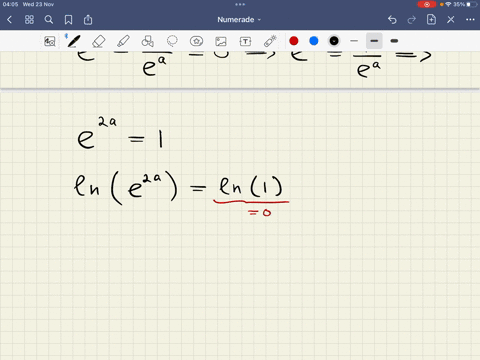Tap the screen recording indicator
Image resolution: width=480 pixels, height=360 pixels.
[427, 4]
